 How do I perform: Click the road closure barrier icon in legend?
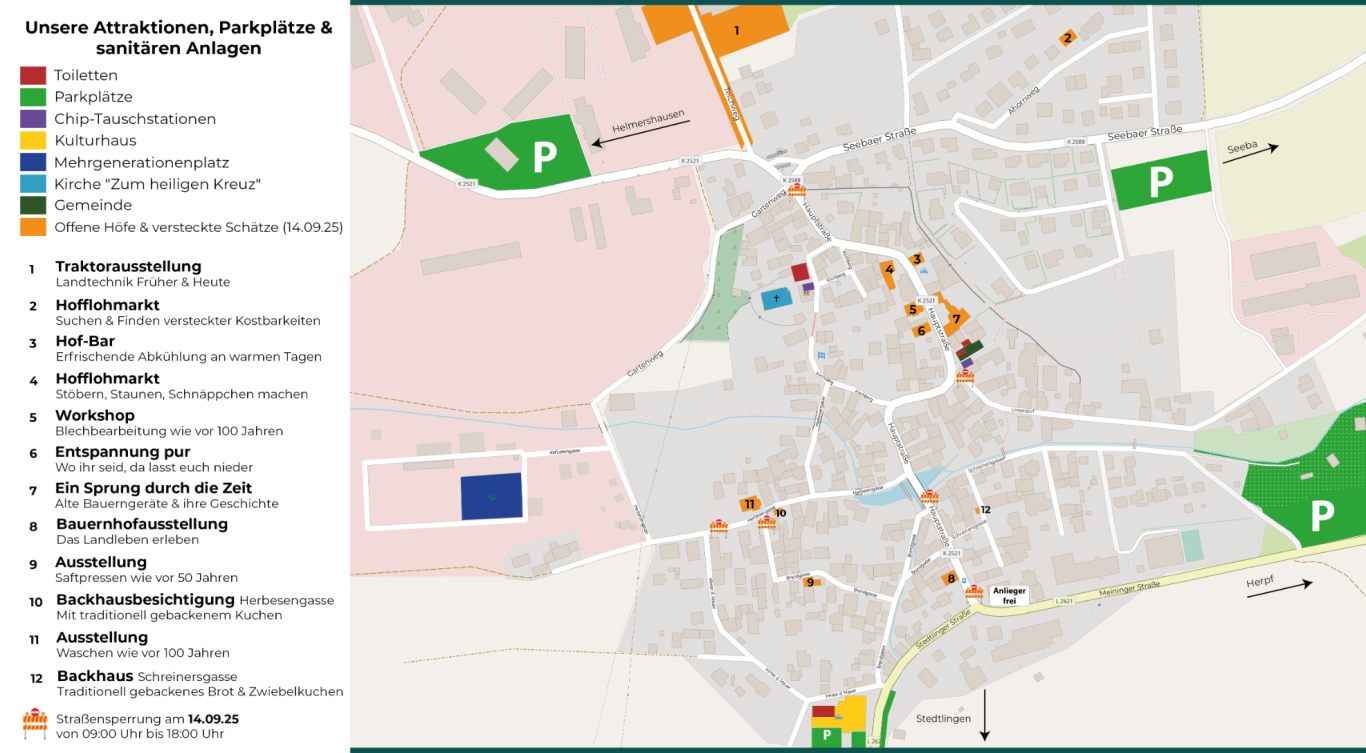[x=35, y=724]
